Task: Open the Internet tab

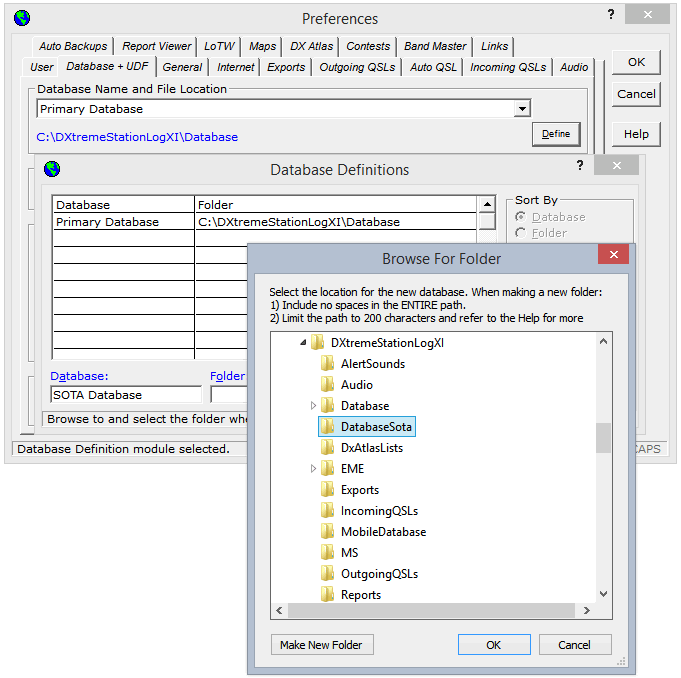Action: click(x=235, y=67)
